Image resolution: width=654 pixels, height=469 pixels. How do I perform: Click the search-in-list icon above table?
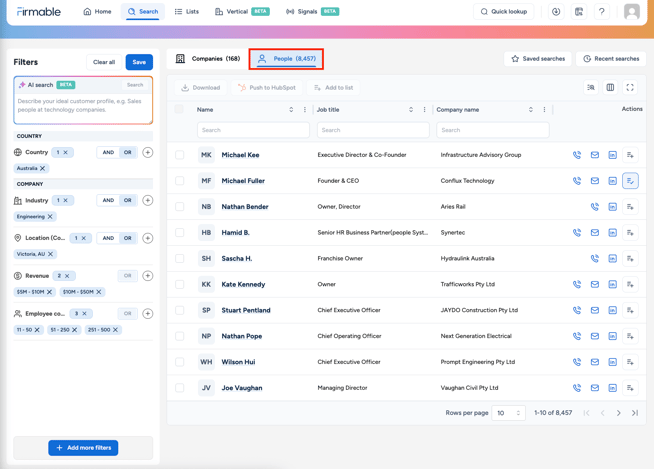pyautogui.click(x=591, y=87)
